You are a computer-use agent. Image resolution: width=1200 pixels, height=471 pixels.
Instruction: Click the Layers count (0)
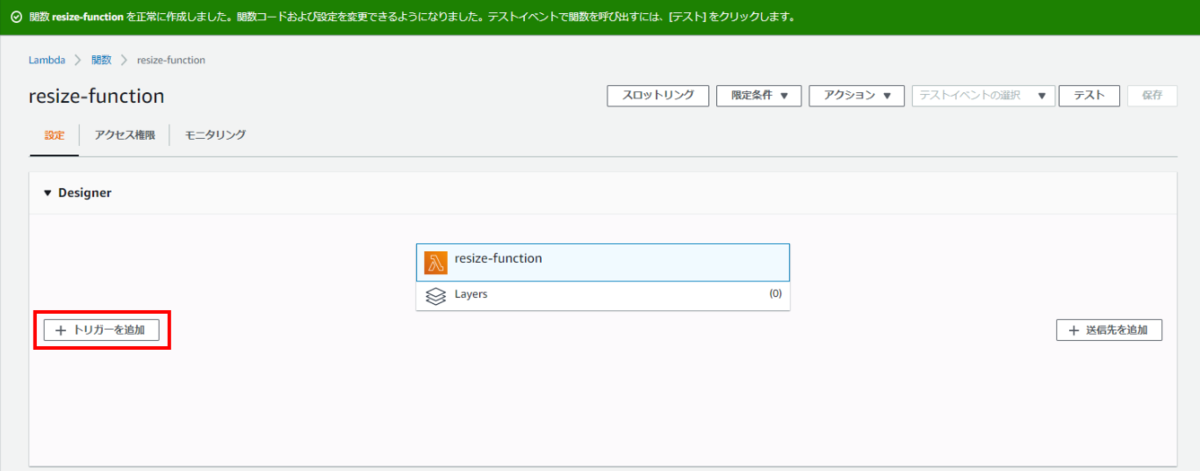click(775, 294)
